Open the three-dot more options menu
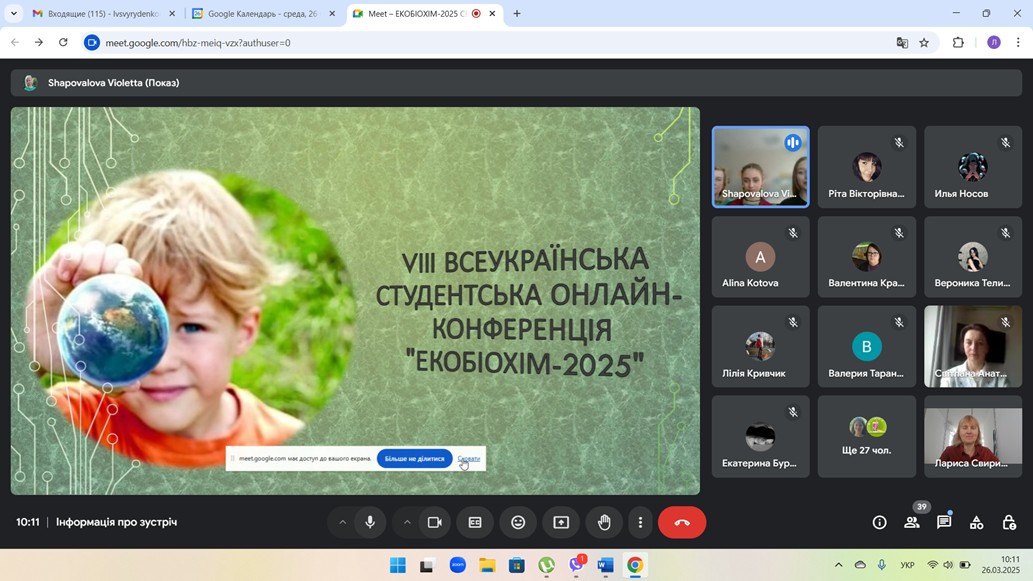The width and height of the screenshot is (1033, 581). point(641,522)
